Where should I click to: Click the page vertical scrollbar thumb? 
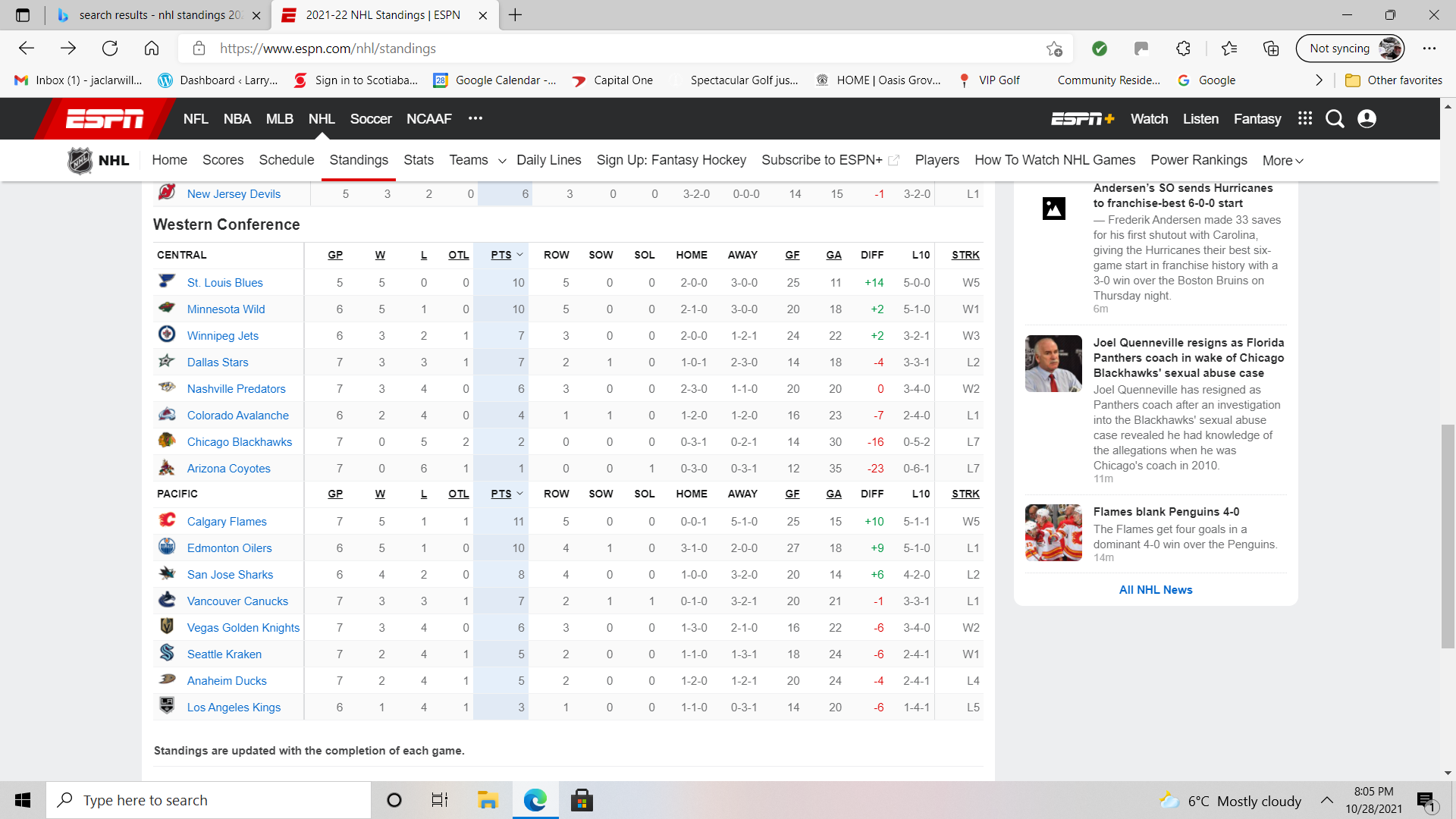(x=1448, y=535)
